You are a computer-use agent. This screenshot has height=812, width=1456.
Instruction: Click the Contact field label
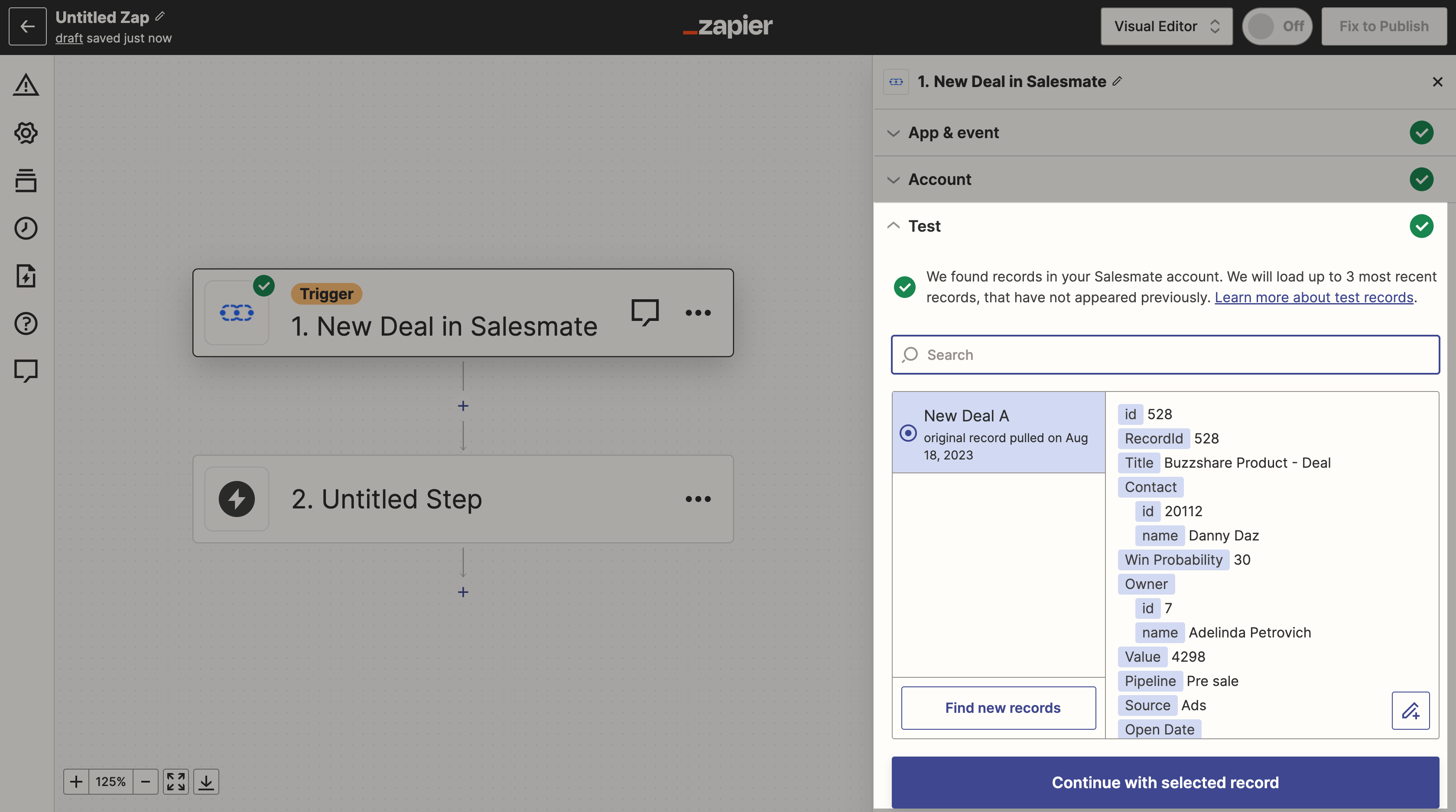(x=1150, y=487)
